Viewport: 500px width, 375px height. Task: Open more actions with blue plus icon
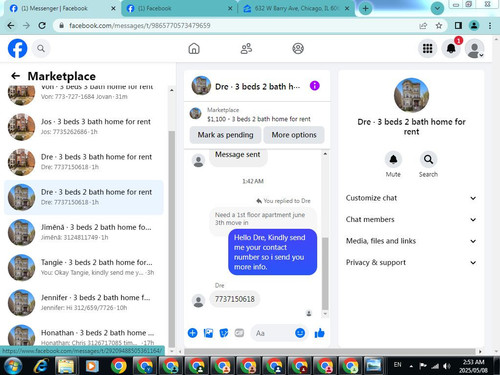point(192,333)
